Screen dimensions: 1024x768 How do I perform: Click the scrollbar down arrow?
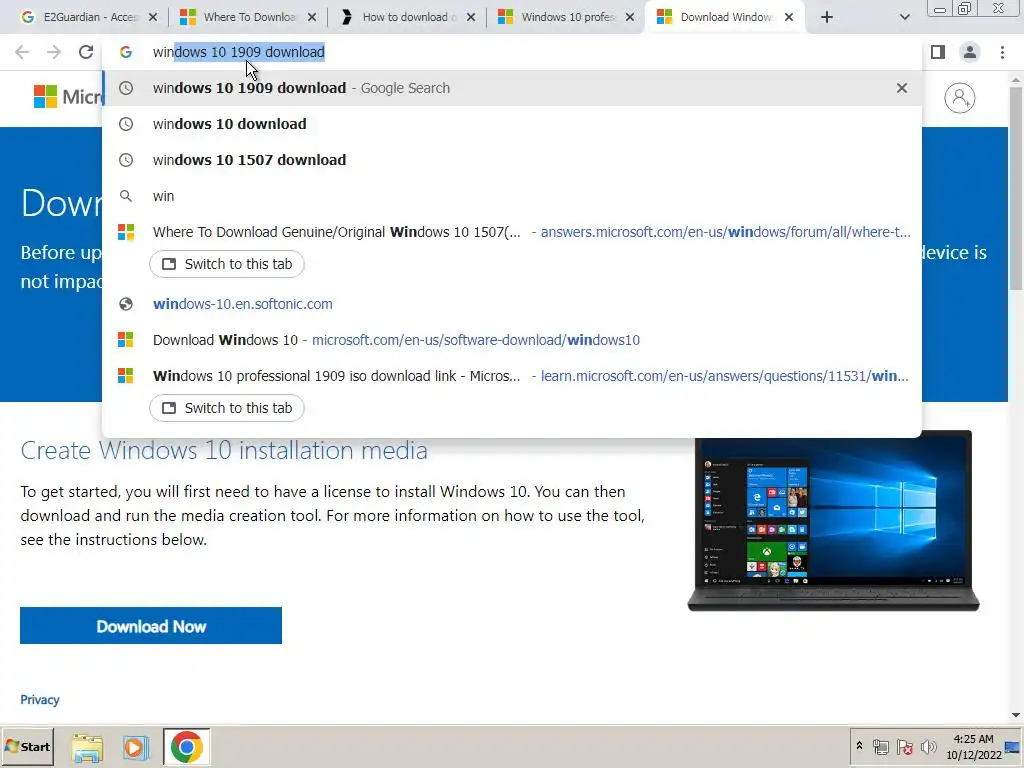[x=1016, y=715]
